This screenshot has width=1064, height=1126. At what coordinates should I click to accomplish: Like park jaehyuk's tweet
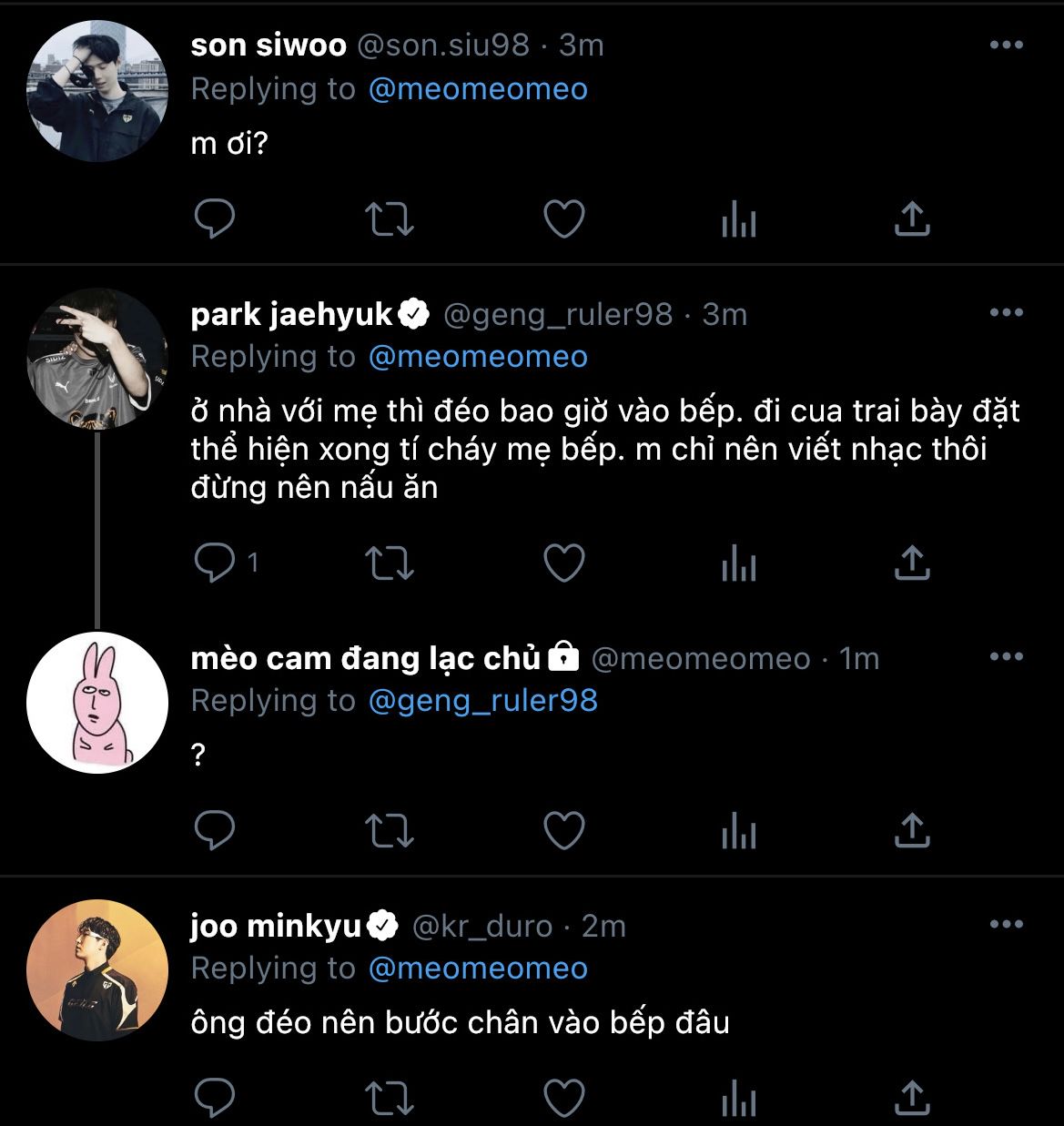563,563
